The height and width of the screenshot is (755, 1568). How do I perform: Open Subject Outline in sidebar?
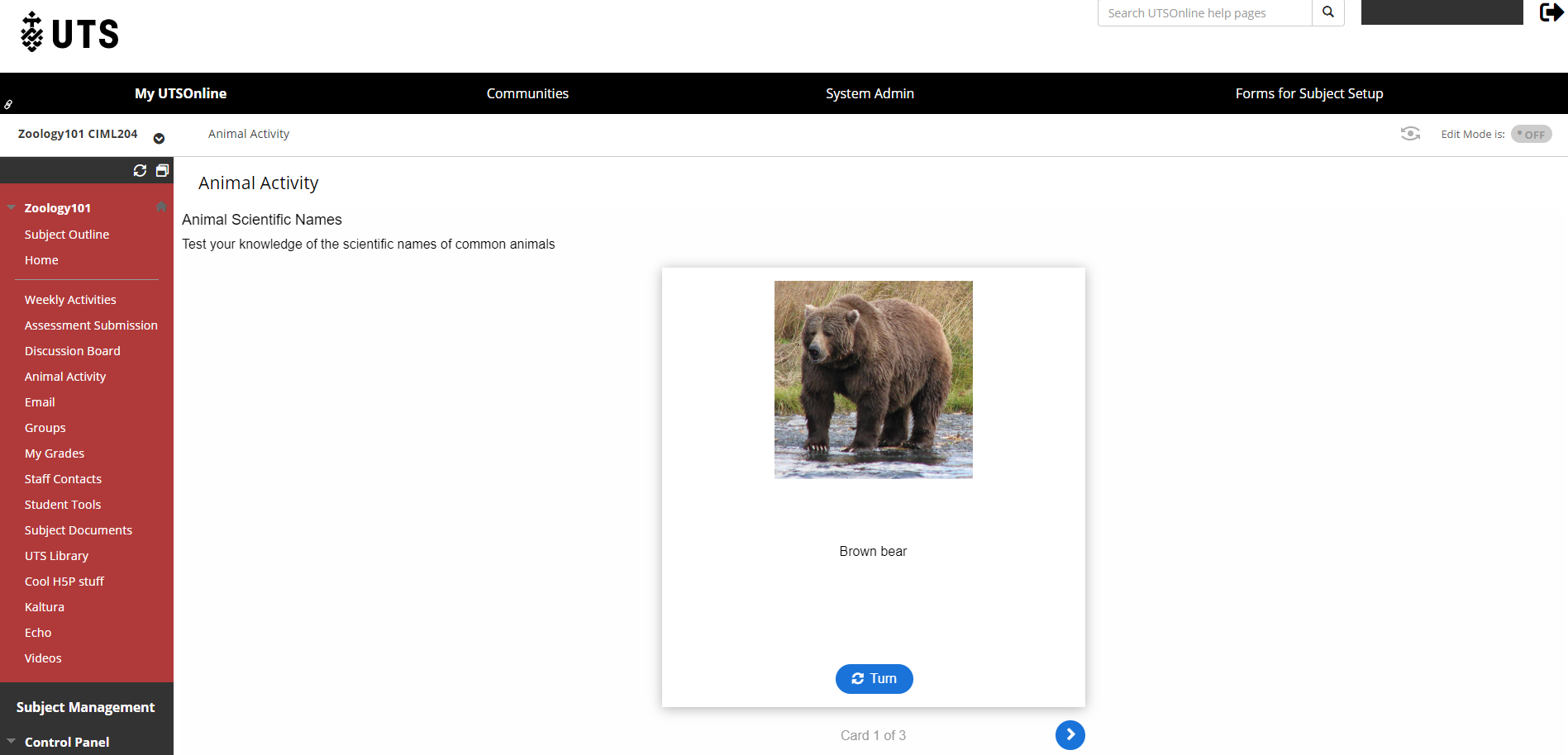[67, 235]
